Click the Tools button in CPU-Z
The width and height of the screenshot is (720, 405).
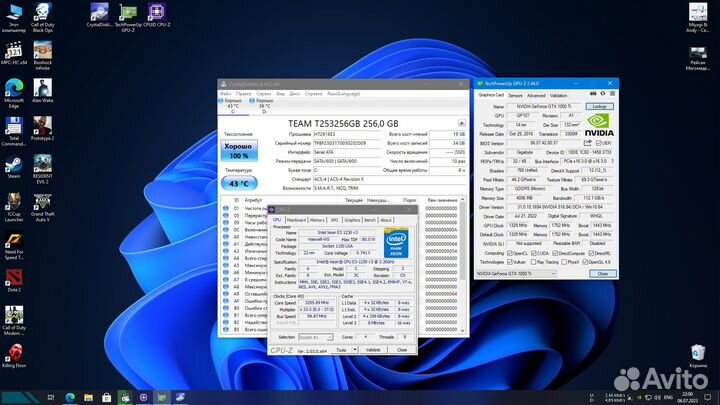tap(341, 350)
